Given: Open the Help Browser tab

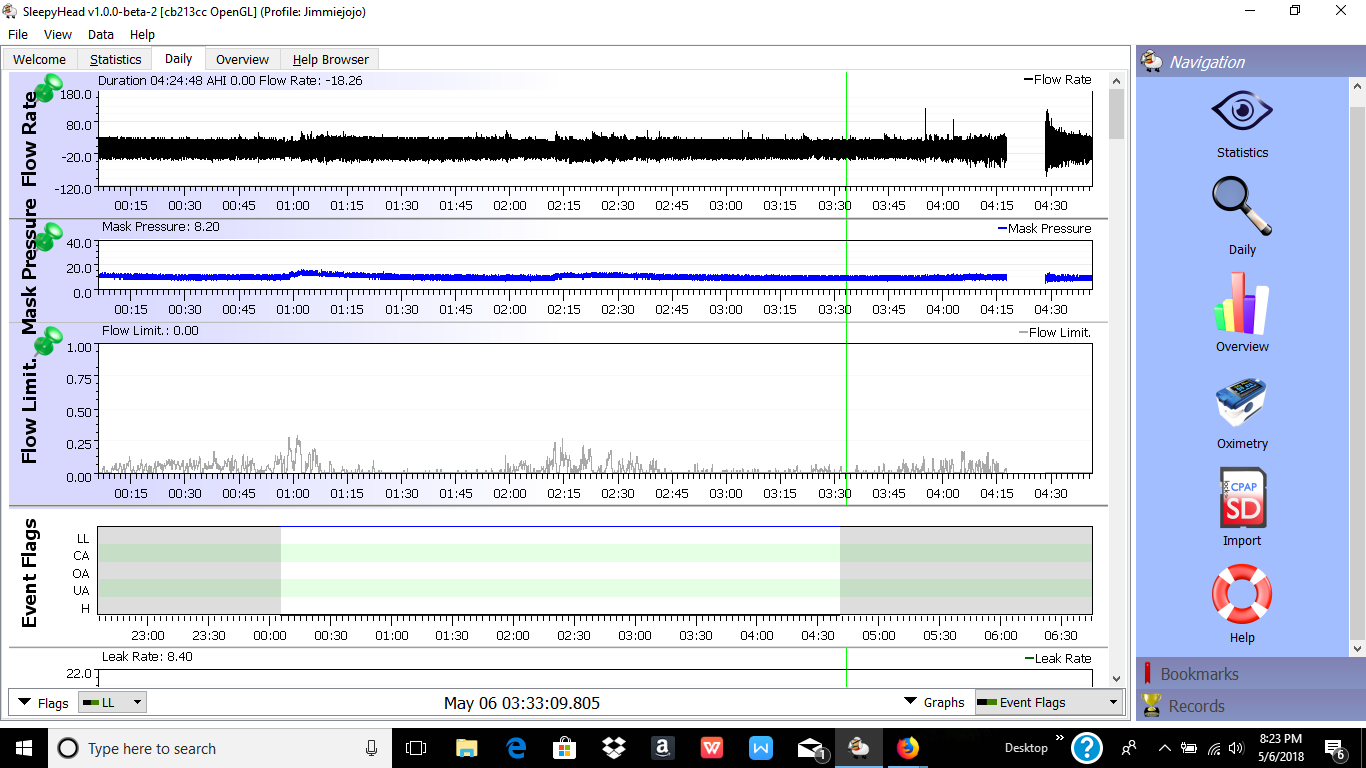Looking at the screenshot, I should click(331, 59).
